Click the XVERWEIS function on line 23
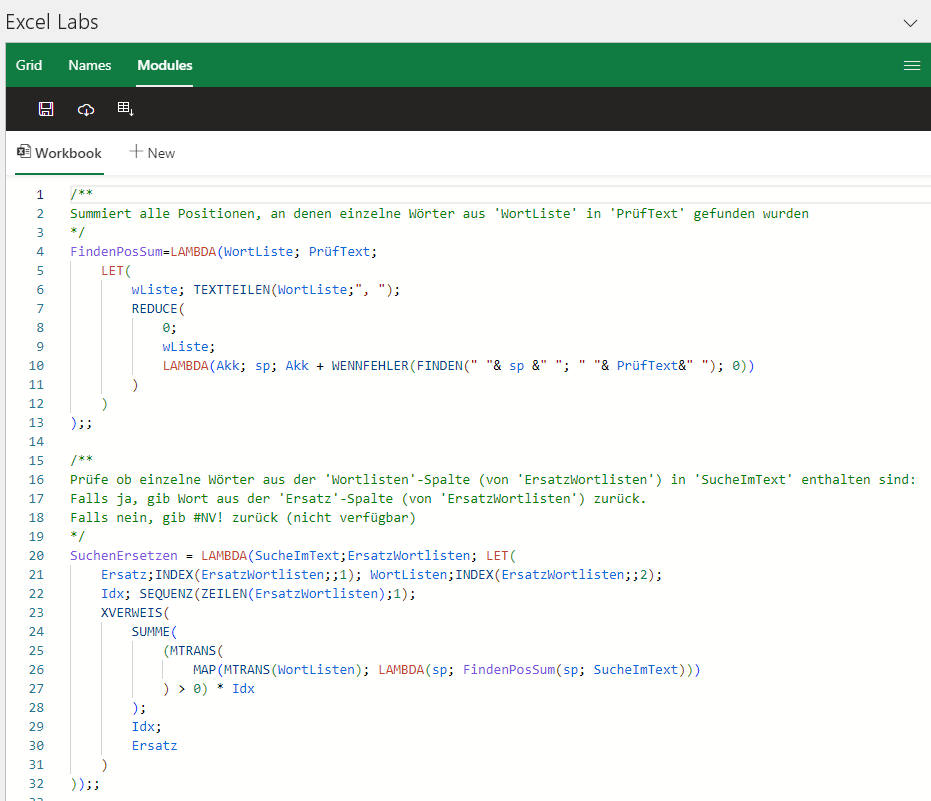This screenshot has height=801, width=931. [131, 613]
